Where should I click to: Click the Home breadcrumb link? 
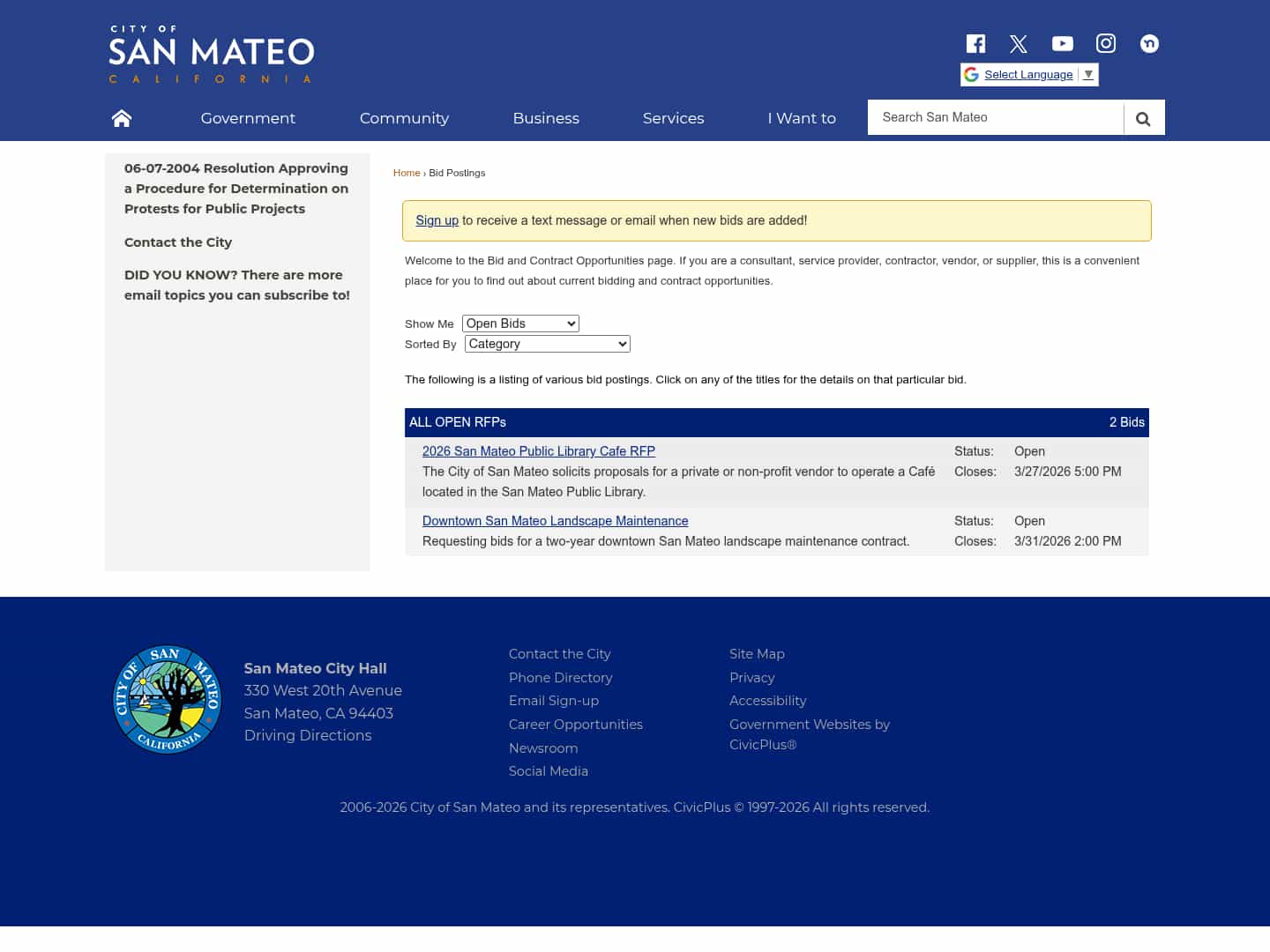point(407,173)
